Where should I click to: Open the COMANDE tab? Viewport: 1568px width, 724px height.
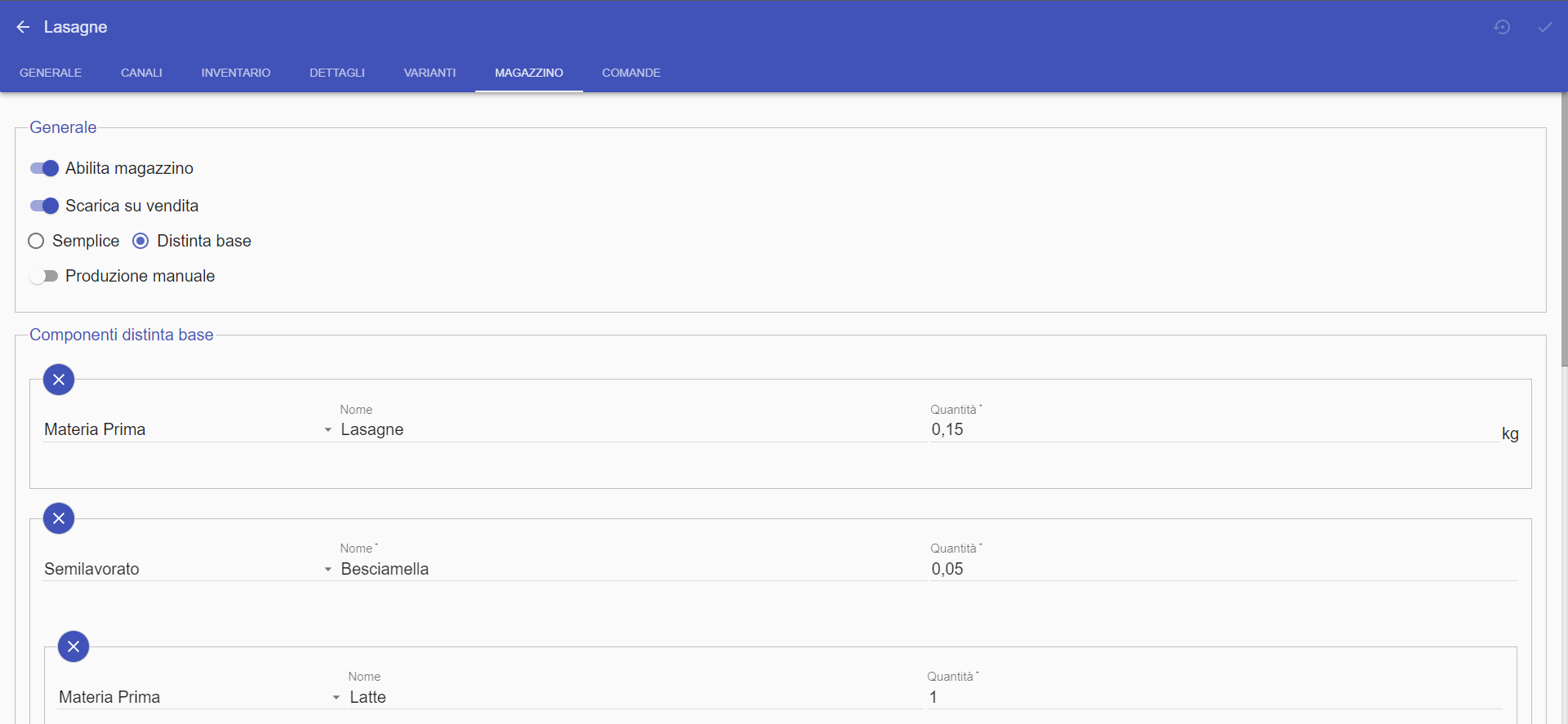point(631,73)
